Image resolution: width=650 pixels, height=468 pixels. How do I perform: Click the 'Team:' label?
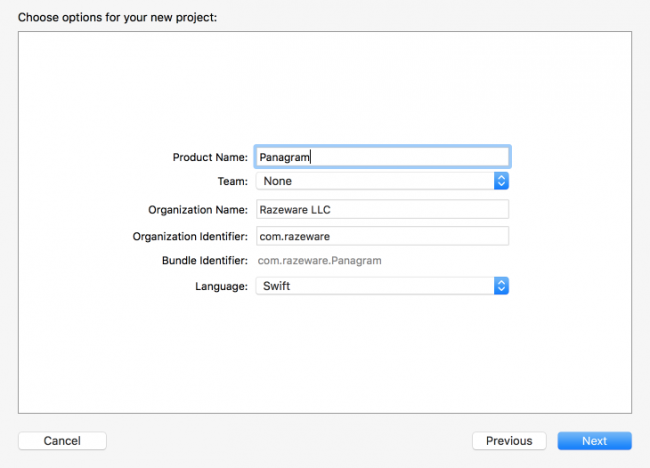point(232,181)
